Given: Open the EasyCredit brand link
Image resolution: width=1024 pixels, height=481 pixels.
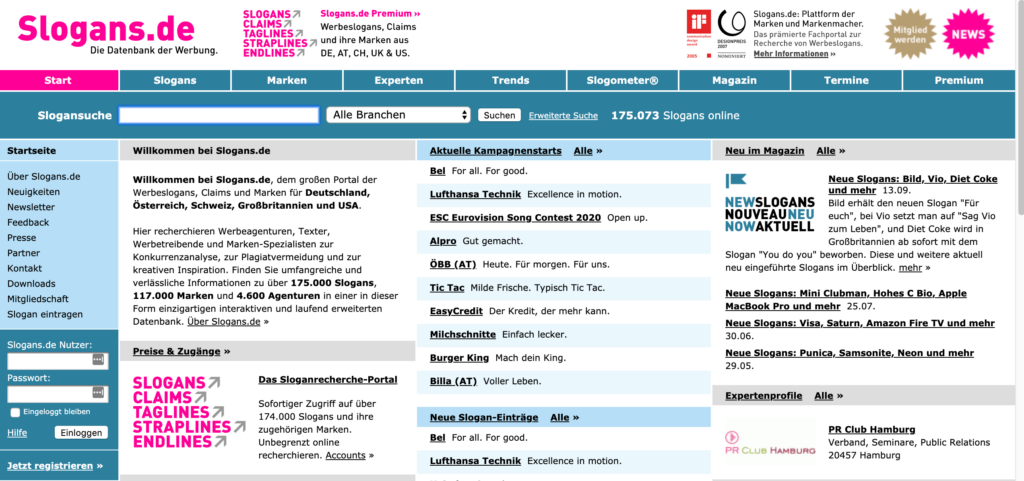Looking at the screenshot, I should [x=456, y=311].
